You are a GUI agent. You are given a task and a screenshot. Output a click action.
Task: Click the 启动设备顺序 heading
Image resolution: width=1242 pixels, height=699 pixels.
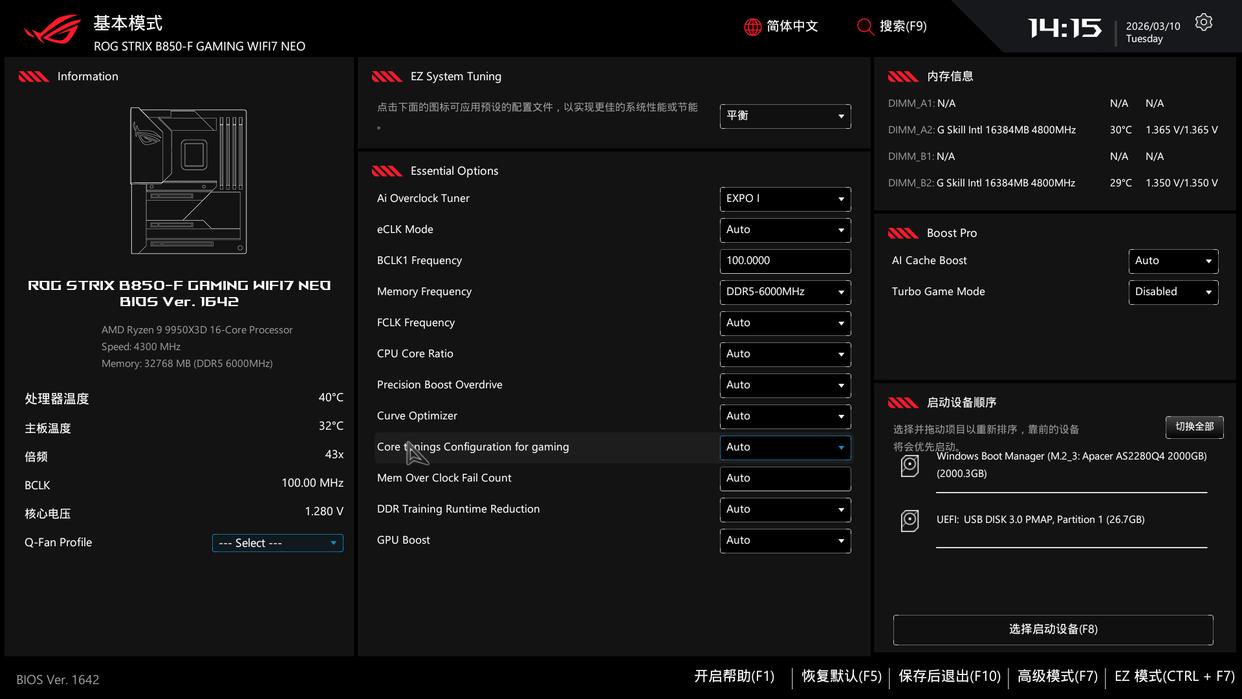tap(962, 402)
